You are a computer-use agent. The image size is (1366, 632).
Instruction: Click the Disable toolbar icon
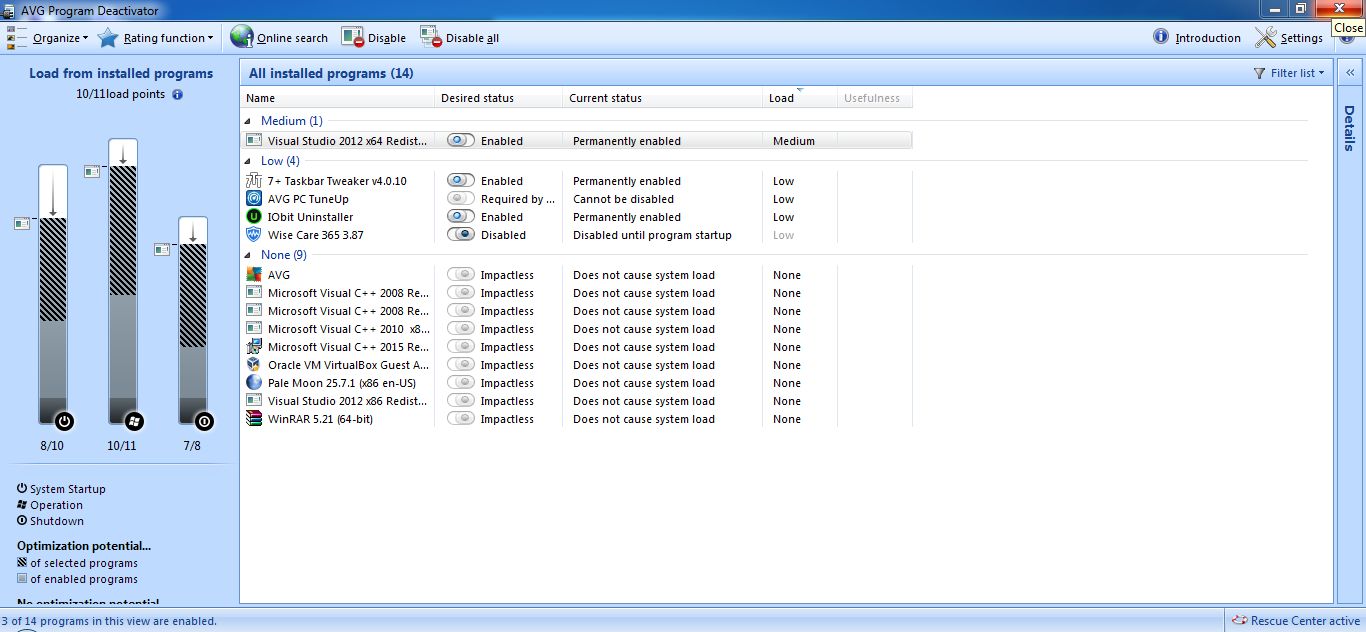(352, 37)
